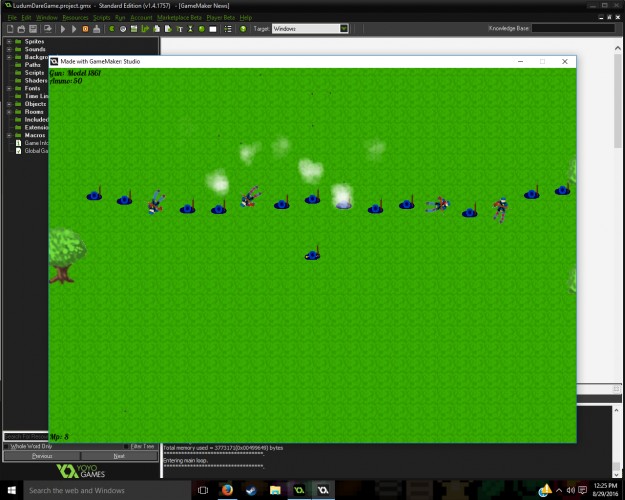Click the New project toolbar icon
The image size is (625, 500).
10,29
